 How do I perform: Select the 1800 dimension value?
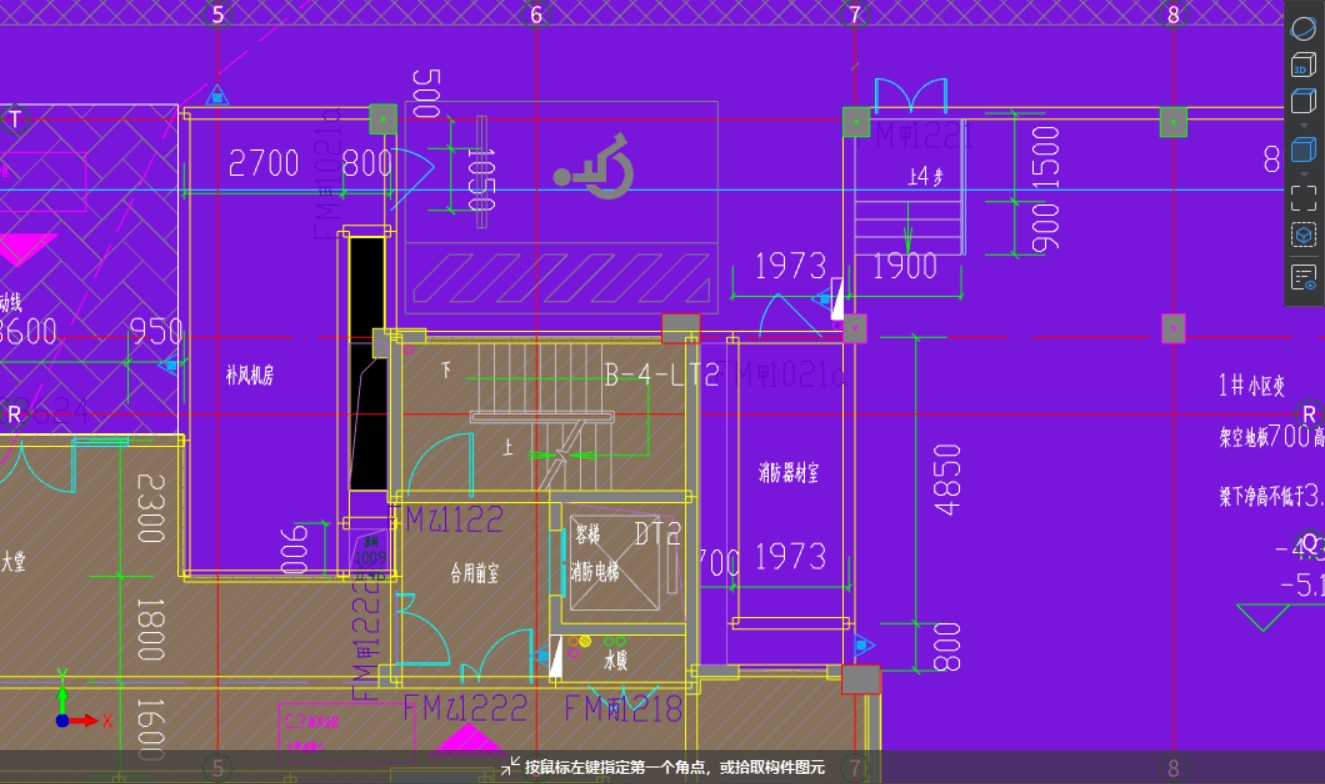(150, 629)
